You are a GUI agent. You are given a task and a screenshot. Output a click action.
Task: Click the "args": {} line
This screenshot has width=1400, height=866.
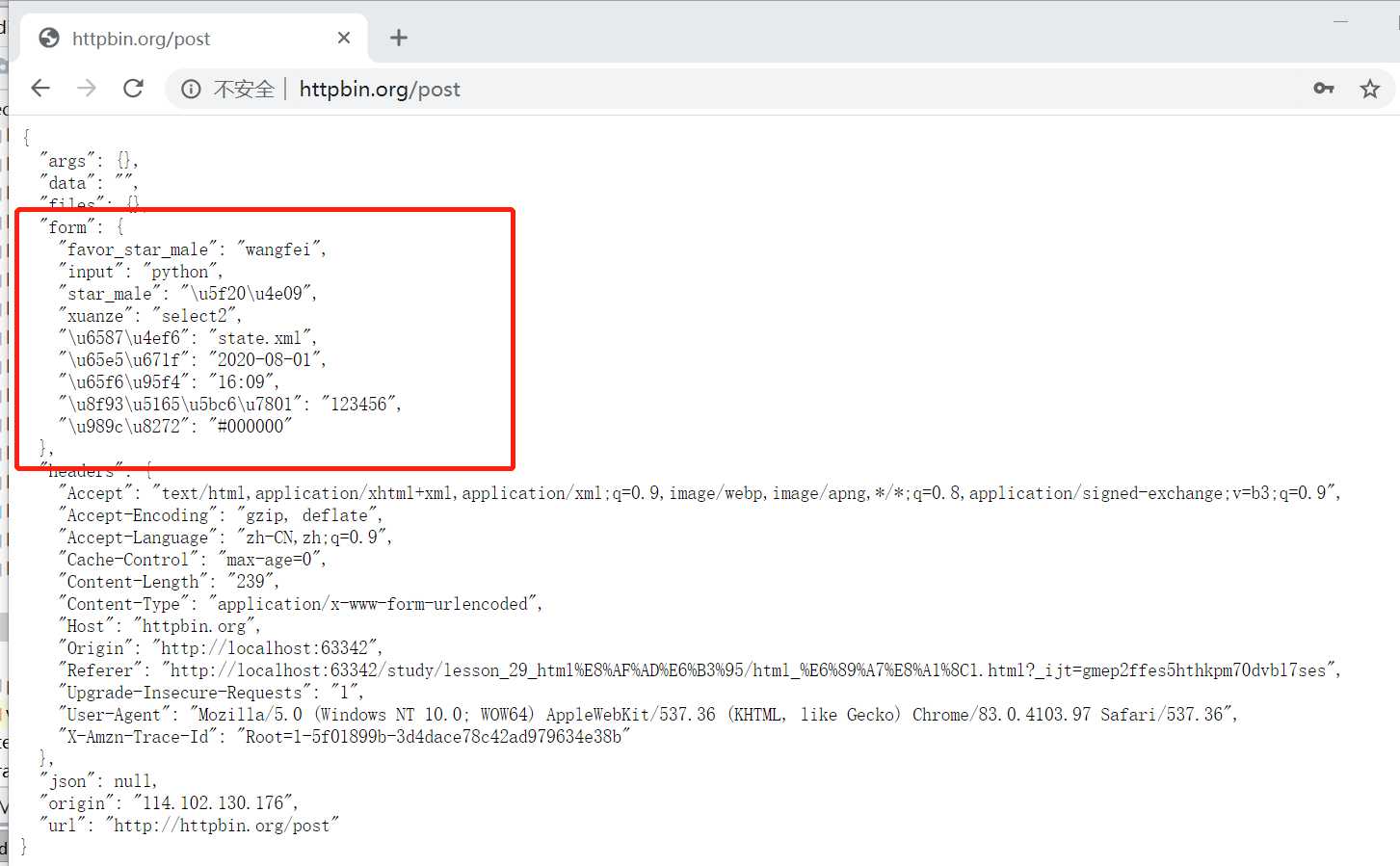coord(89,161)
